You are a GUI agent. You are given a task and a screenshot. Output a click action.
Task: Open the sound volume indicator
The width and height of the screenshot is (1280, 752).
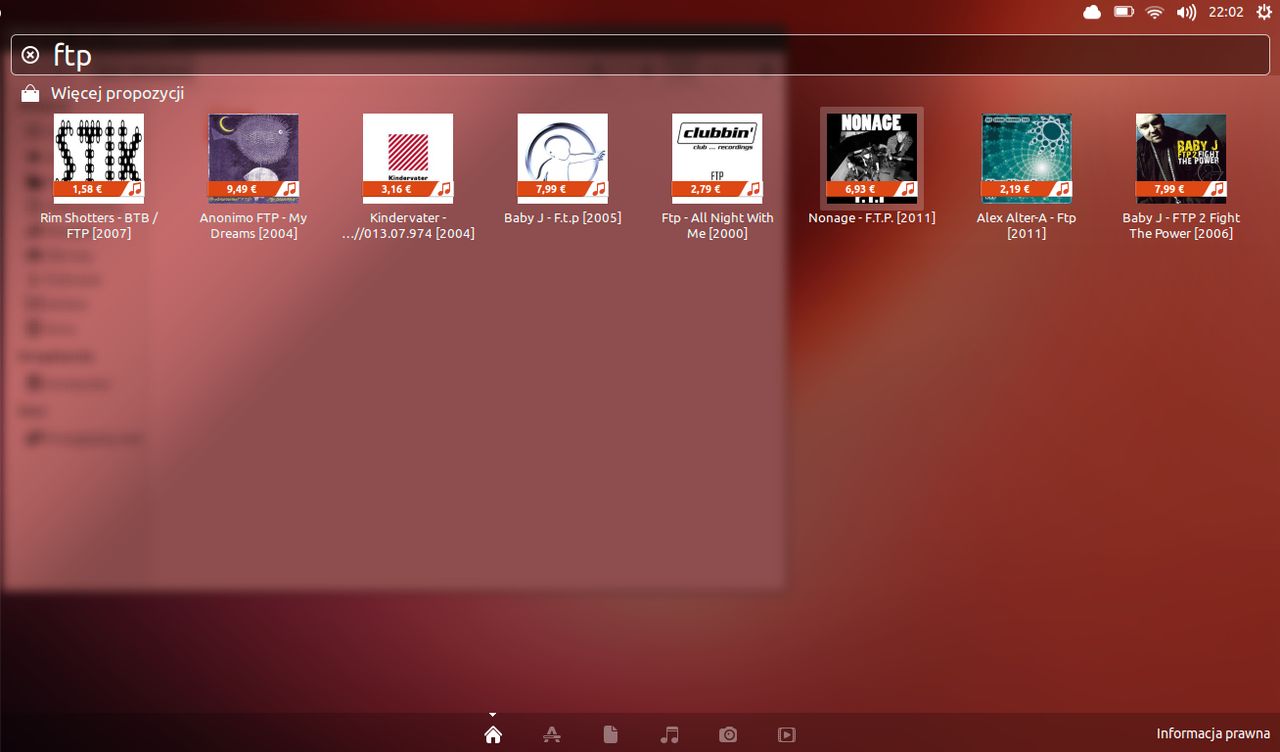tap(1186, 12)
